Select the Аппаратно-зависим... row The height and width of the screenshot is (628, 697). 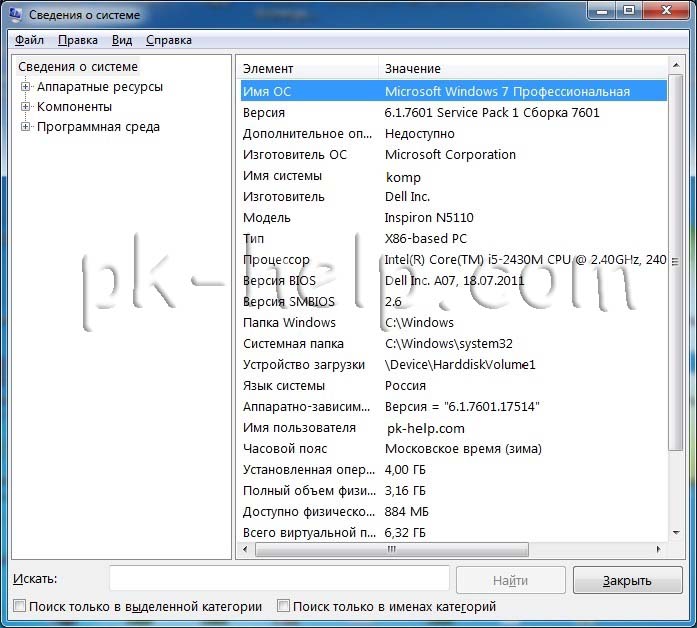453,406
